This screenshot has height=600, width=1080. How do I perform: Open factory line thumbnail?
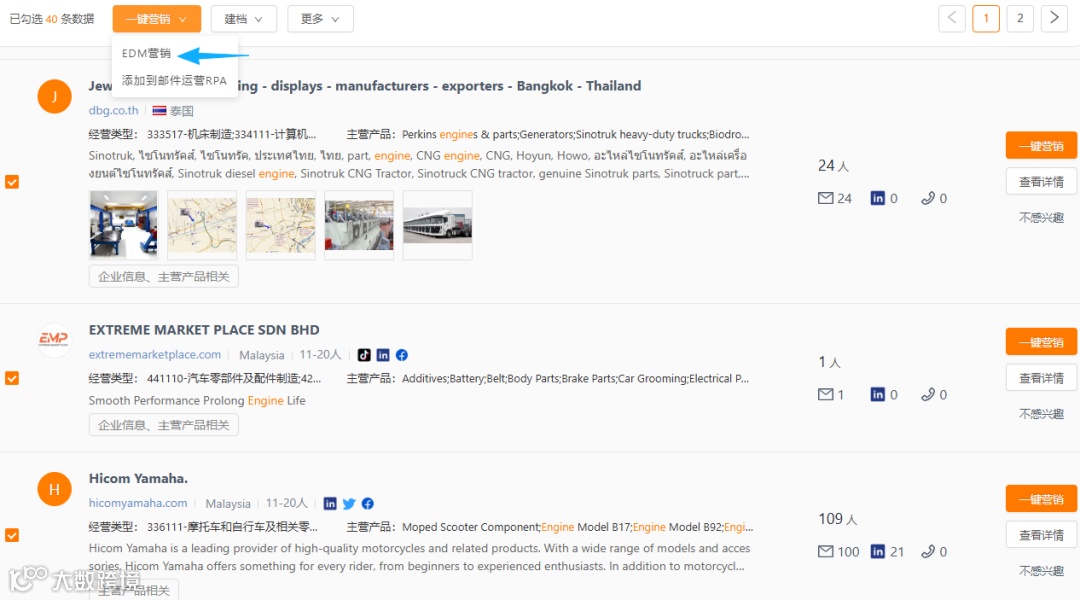359,225
